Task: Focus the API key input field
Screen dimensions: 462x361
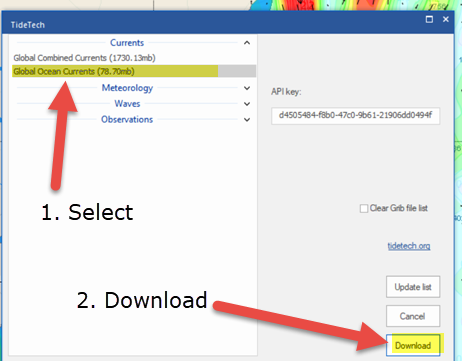Action: (x=356, y=116)
